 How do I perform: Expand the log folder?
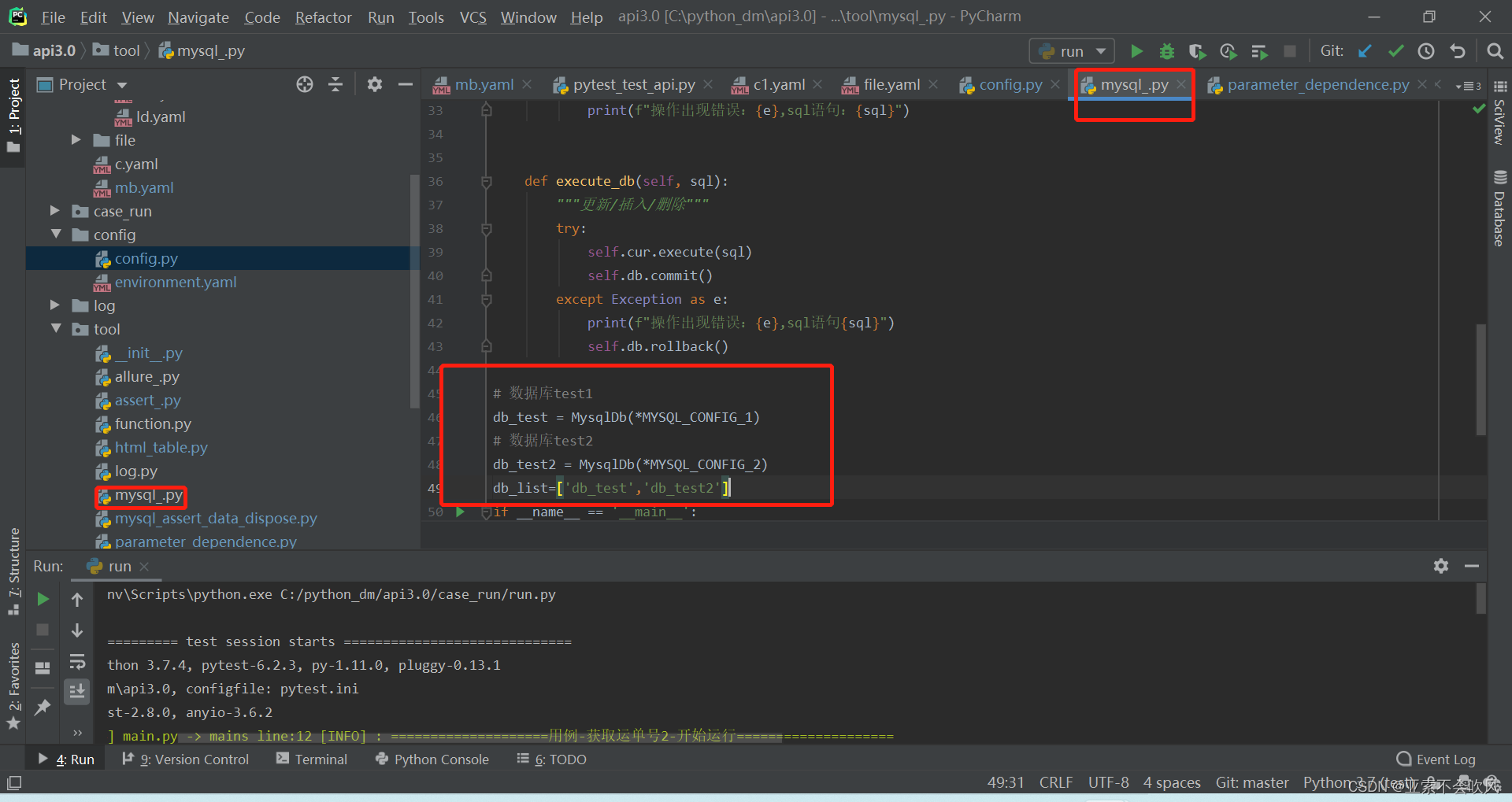click(55, 305)
